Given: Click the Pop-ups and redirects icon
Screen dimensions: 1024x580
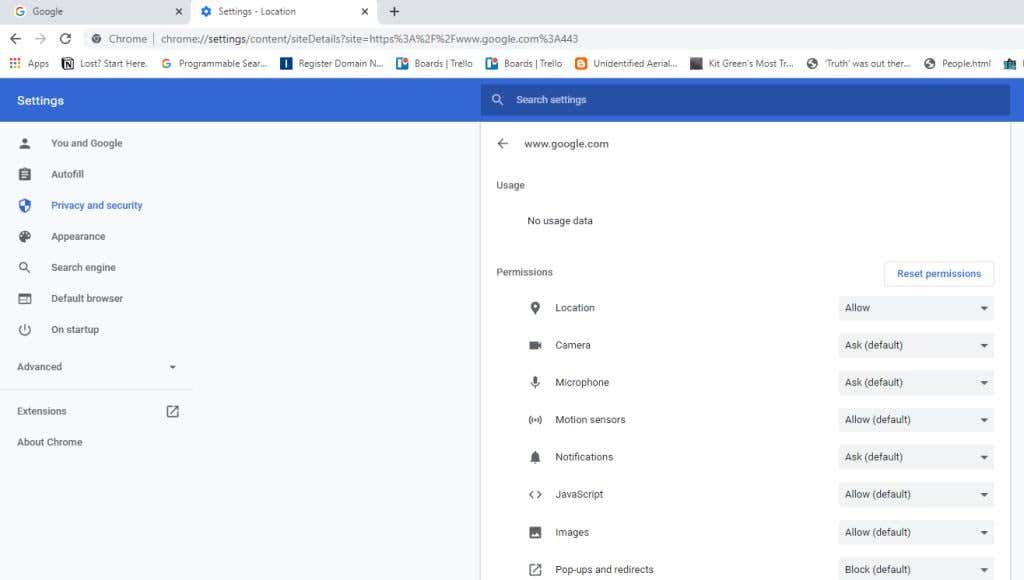Looking at the screenshot, I should [x=535, y=570].
